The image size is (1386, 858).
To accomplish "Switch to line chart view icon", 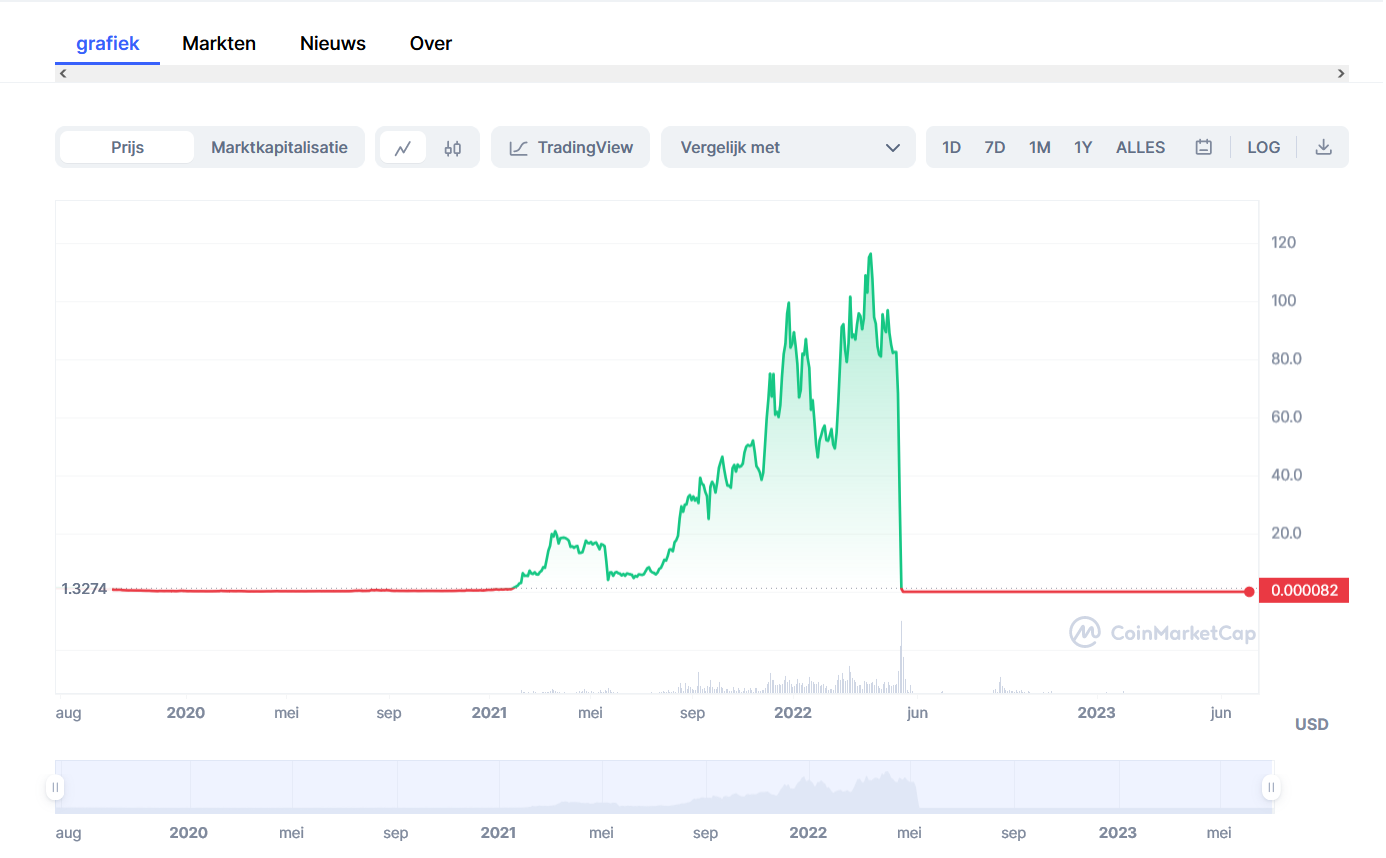I will coord(403,148).
